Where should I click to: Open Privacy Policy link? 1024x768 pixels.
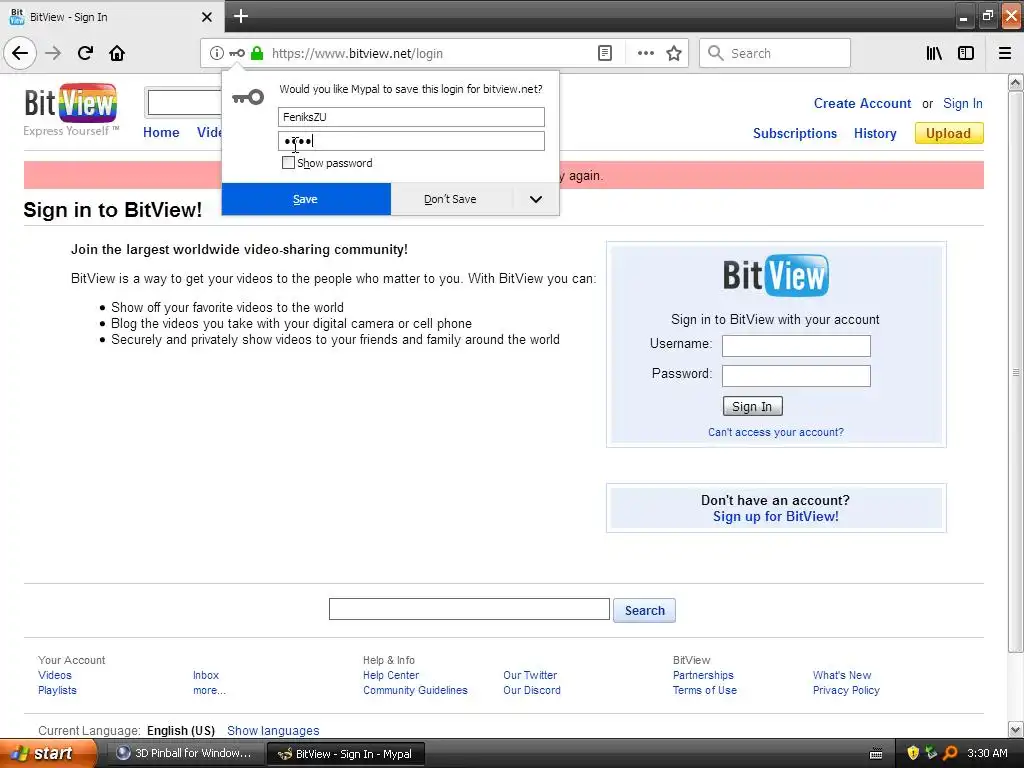click(x=846, y=690)
